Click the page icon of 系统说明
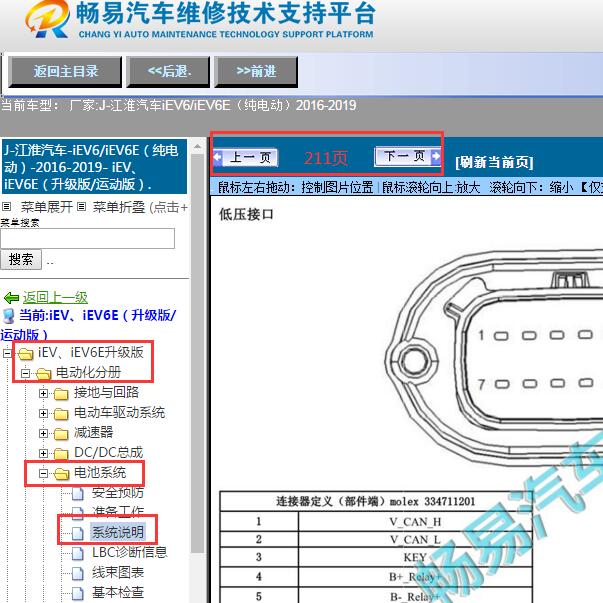This screenshot has height=603, width=603. (78, 533)
